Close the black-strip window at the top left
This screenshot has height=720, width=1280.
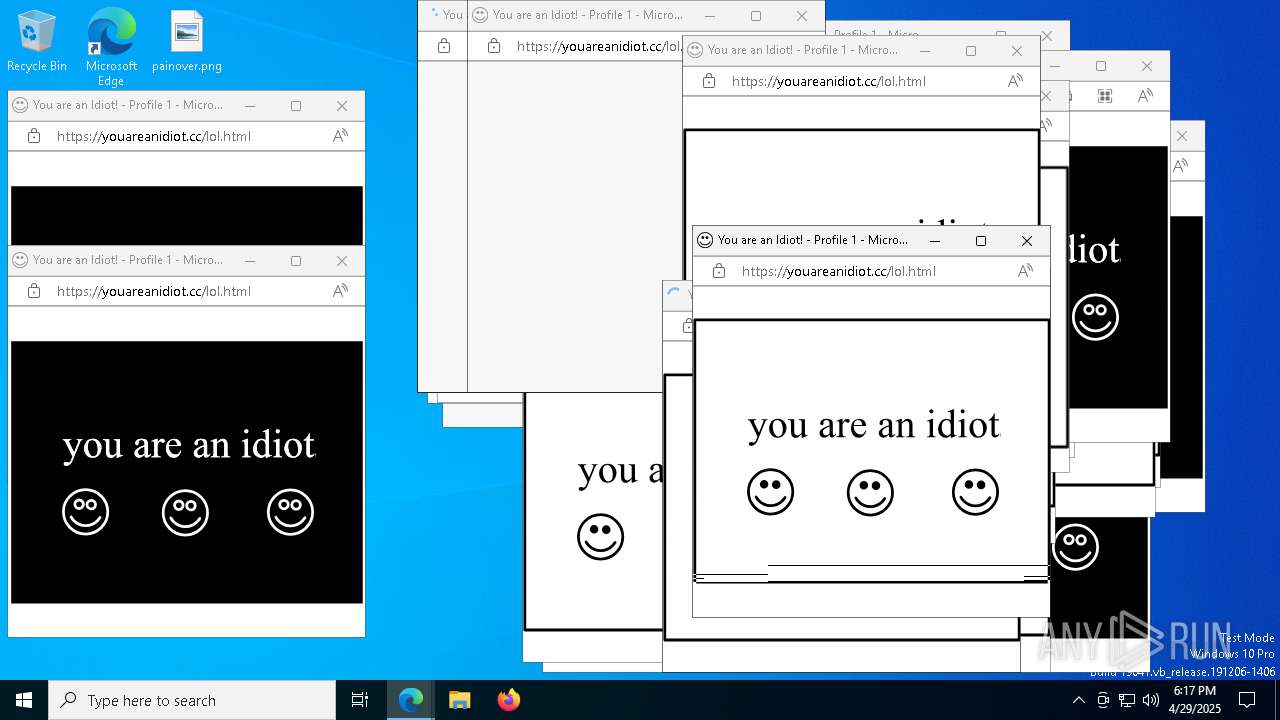342,105
